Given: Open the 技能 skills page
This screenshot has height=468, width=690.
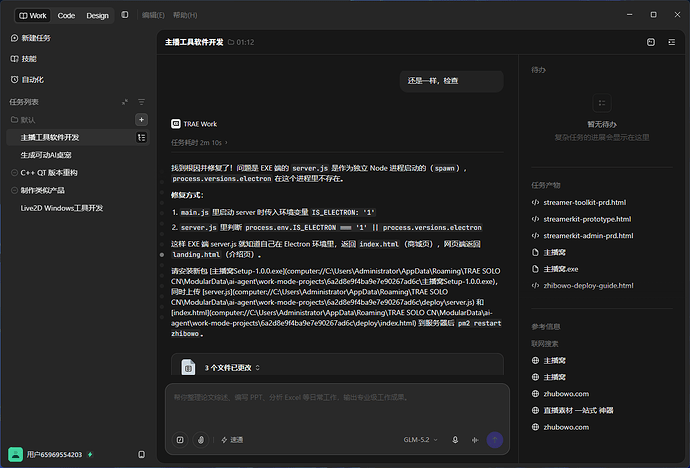Looking at the screenshot, I should [24, 59].
